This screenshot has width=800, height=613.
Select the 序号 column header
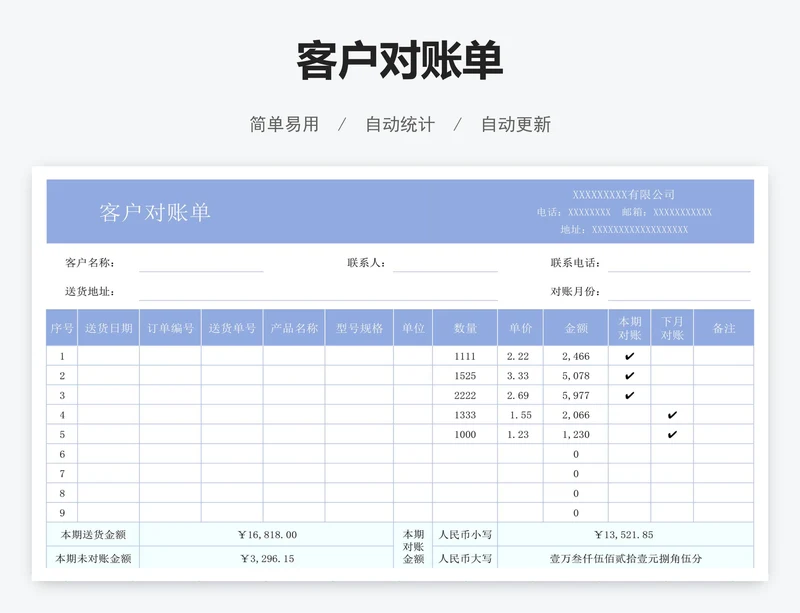click(x=62, y=328)
